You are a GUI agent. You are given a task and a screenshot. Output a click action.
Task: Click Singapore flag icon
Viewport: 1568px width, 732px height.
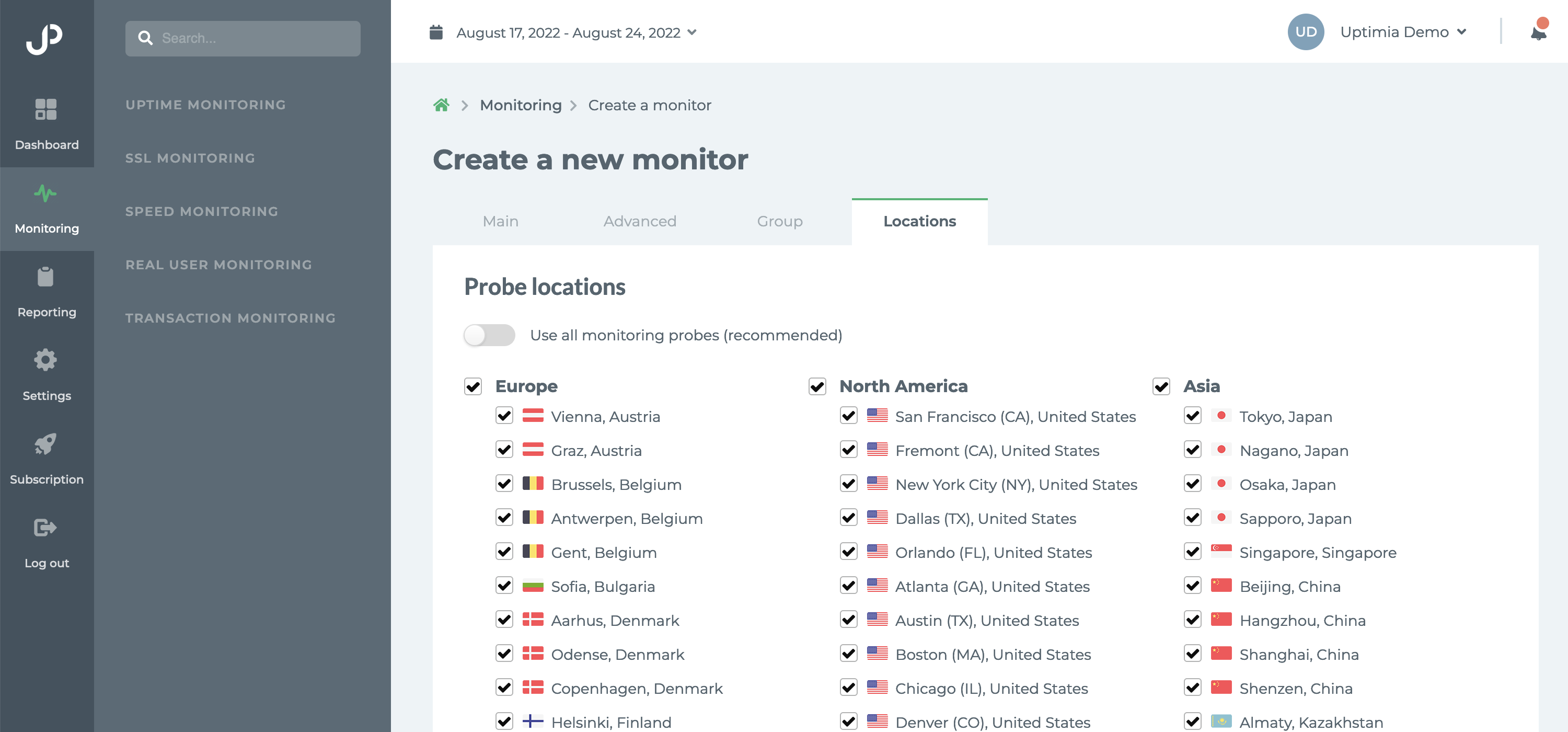(1221, 552)
